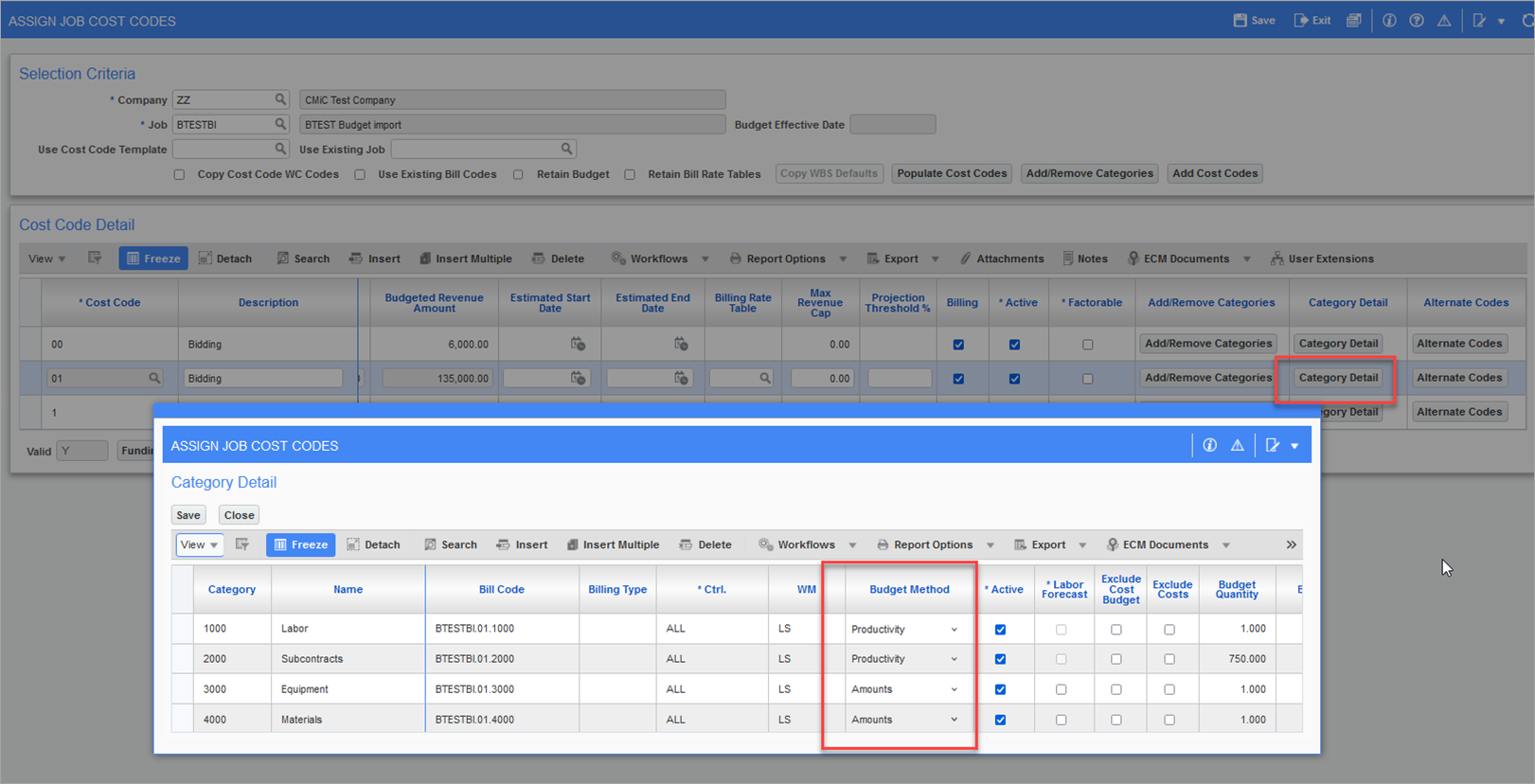Click the Use Existing Job search magnifier

566,149
